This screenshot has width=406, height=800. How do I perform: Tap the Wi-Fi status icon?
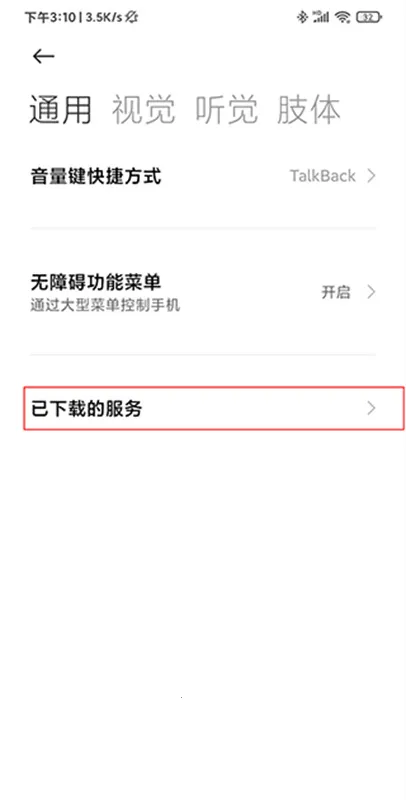point(342,17)
